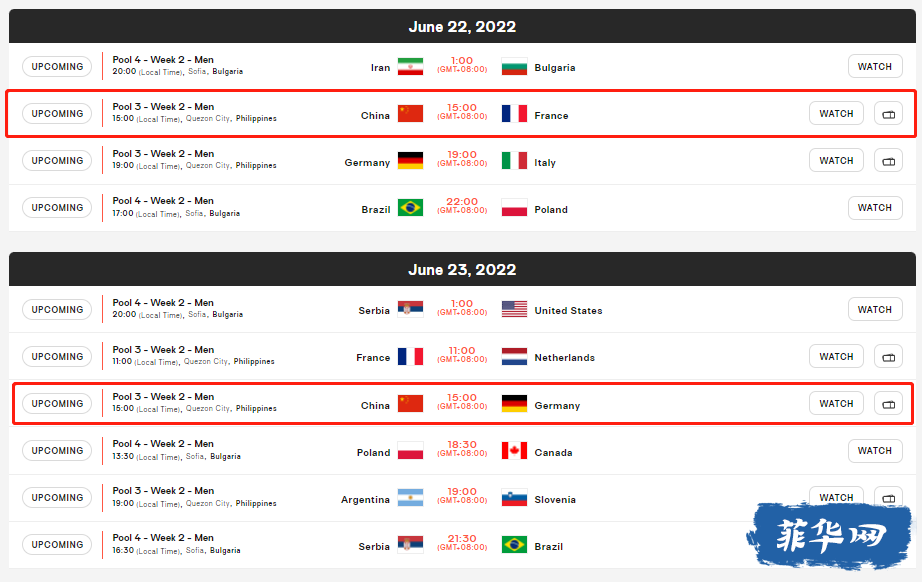This screenshot has width=922, height=582.
Task: Click the Canada flag icon
Action: tap(514, 451)
